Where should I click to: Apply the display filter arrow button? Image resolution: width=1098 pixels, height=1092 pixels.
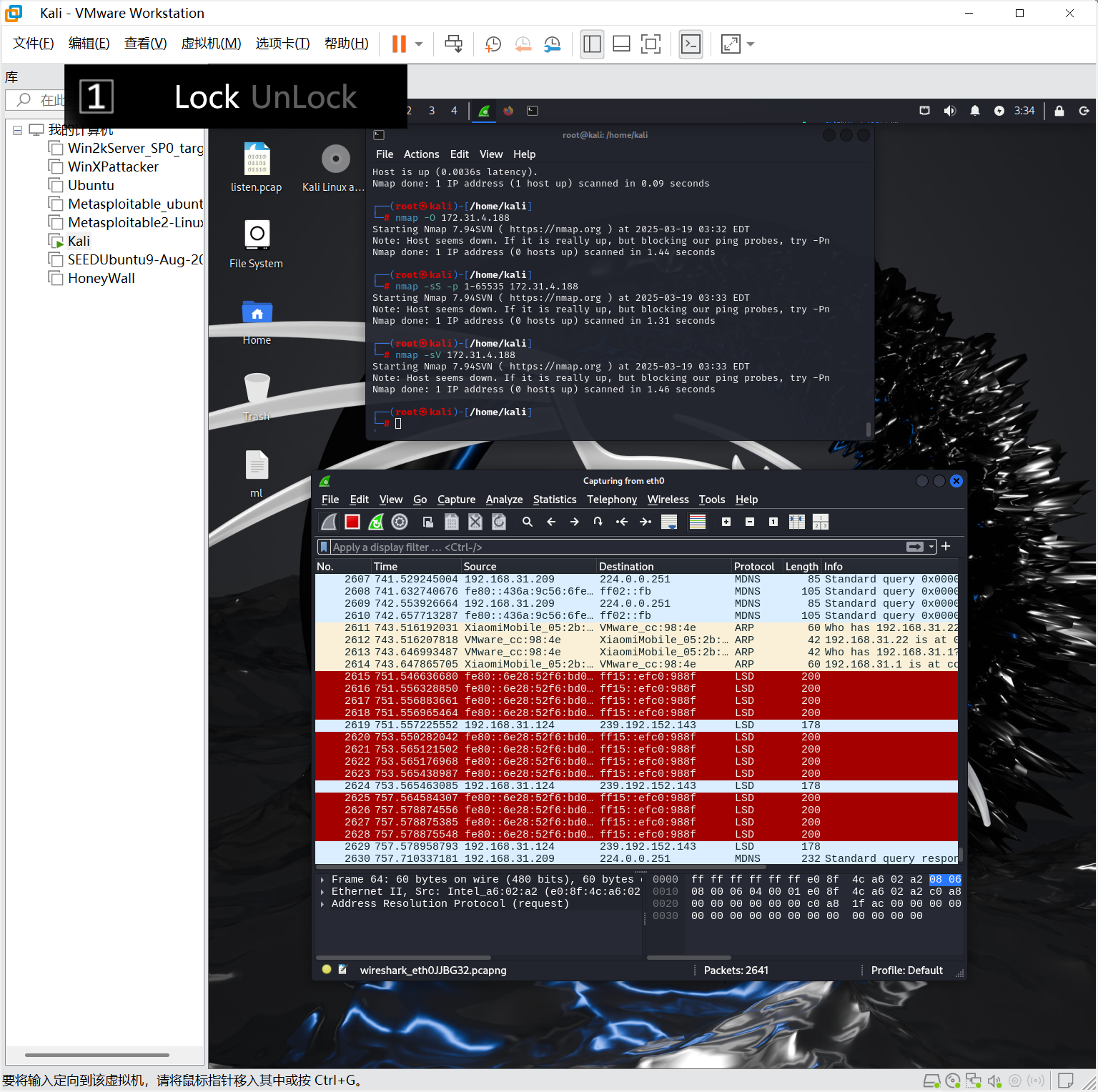tap(915, 547)
